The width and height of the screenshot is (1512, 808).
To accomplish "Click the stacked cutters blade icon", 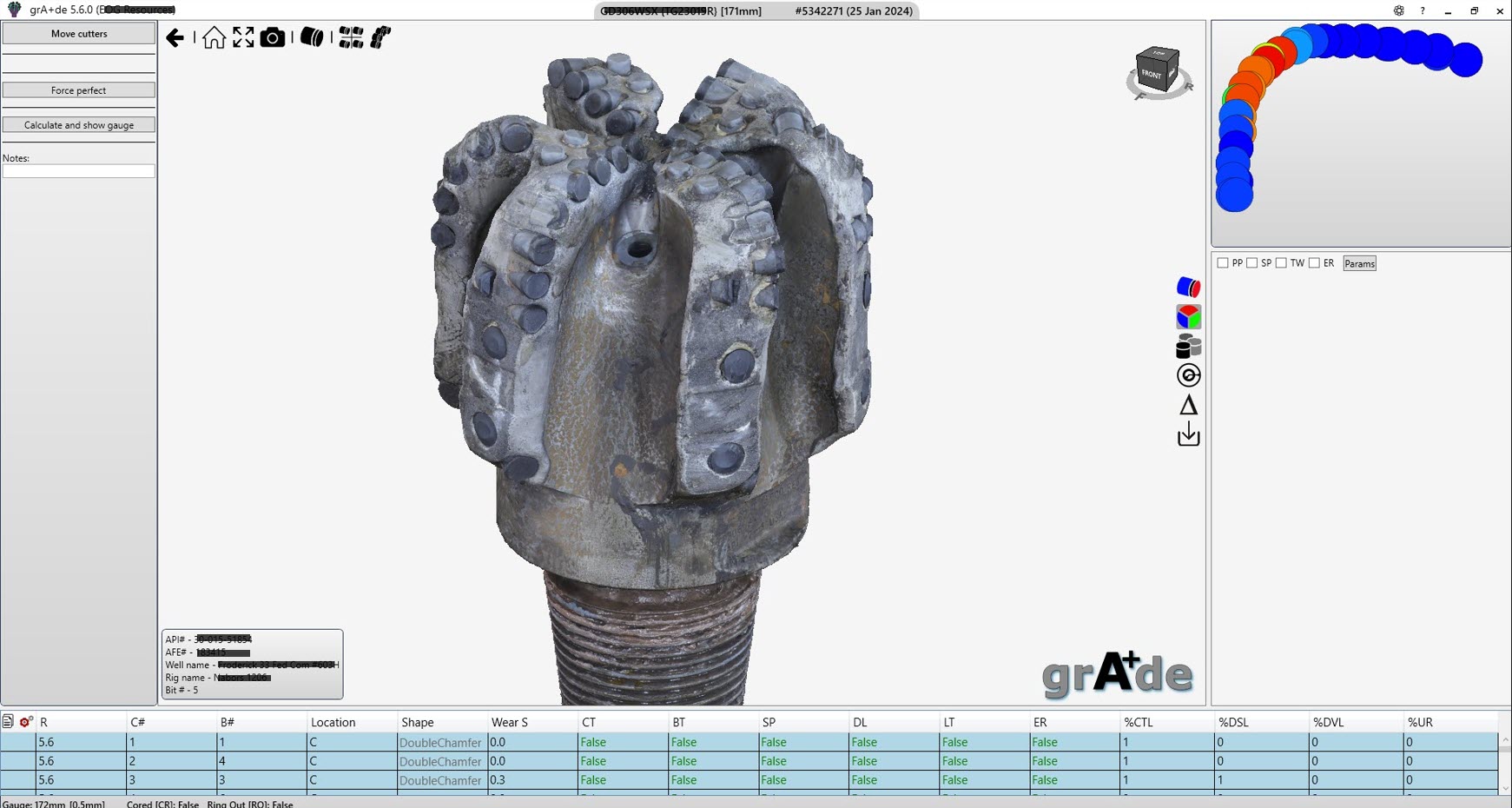I will [x=380, y=37].
